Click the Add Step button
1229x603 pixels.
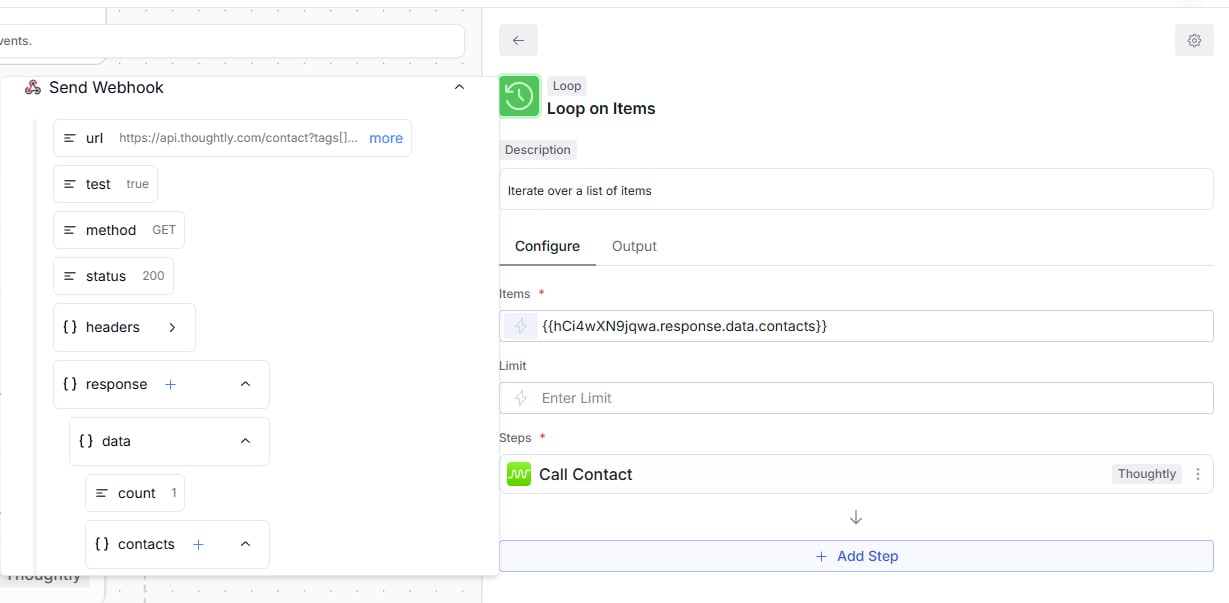pos(855,555)
